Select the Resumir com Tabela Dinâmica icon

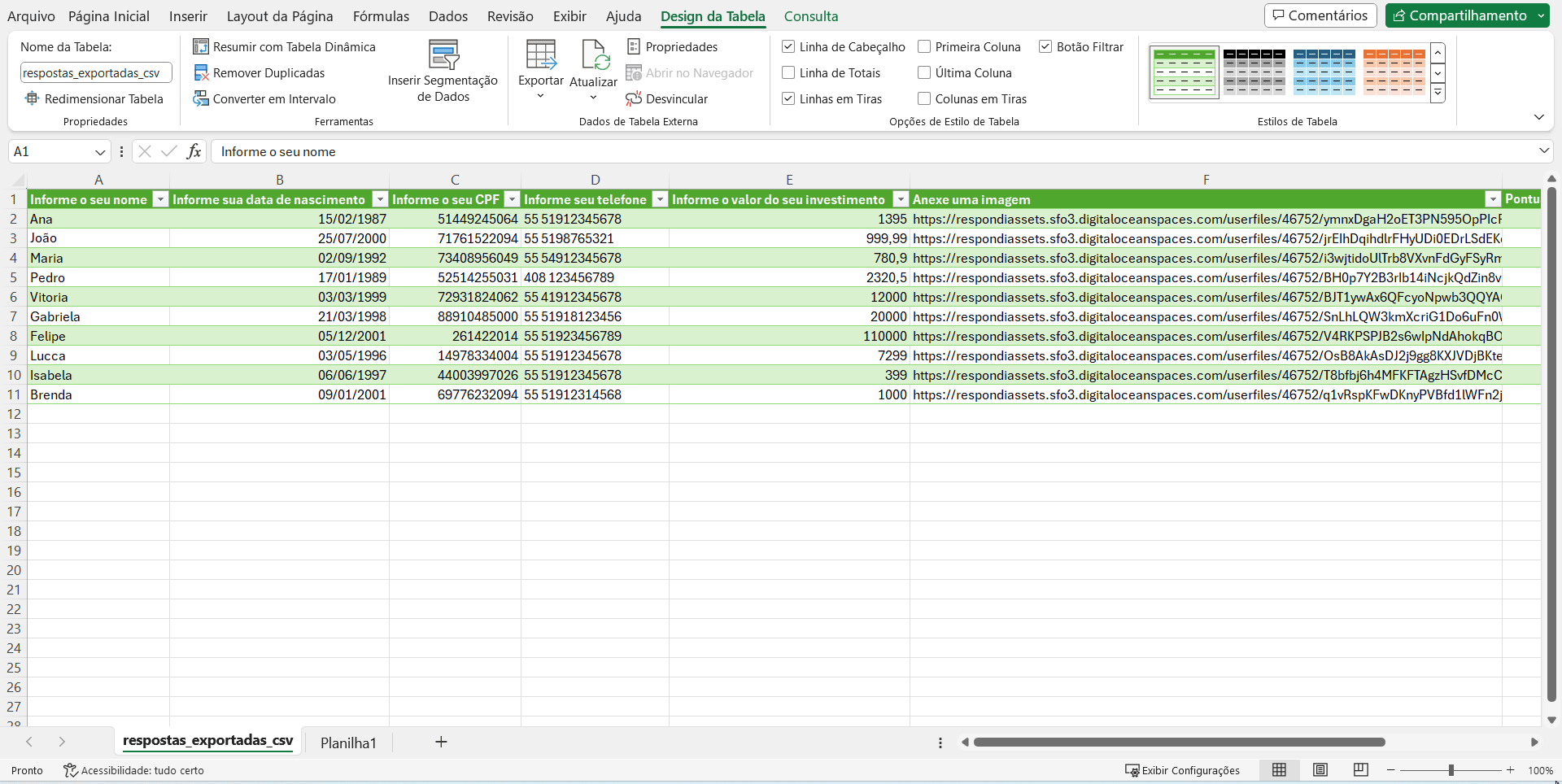(x=200, y=46)
